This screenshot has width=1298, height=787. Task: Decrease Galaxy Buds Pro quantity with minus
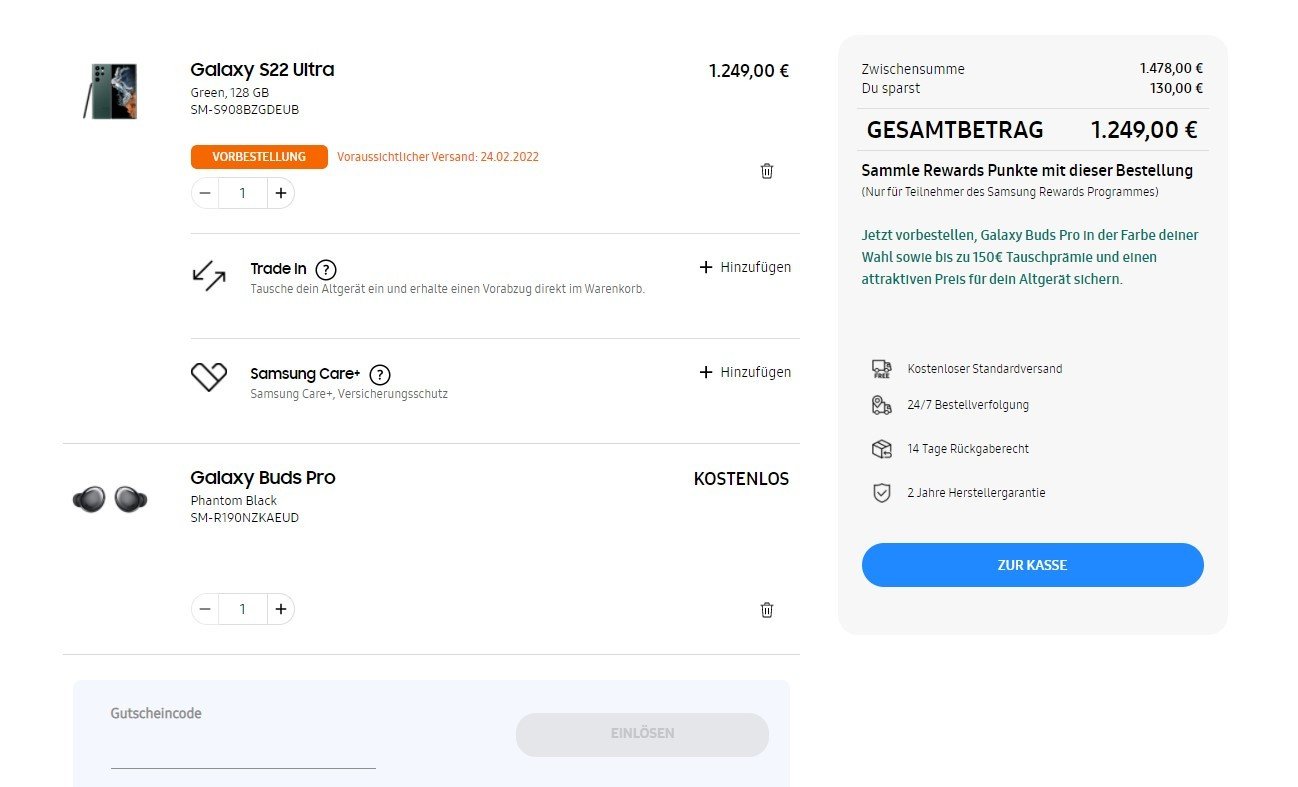205,609
